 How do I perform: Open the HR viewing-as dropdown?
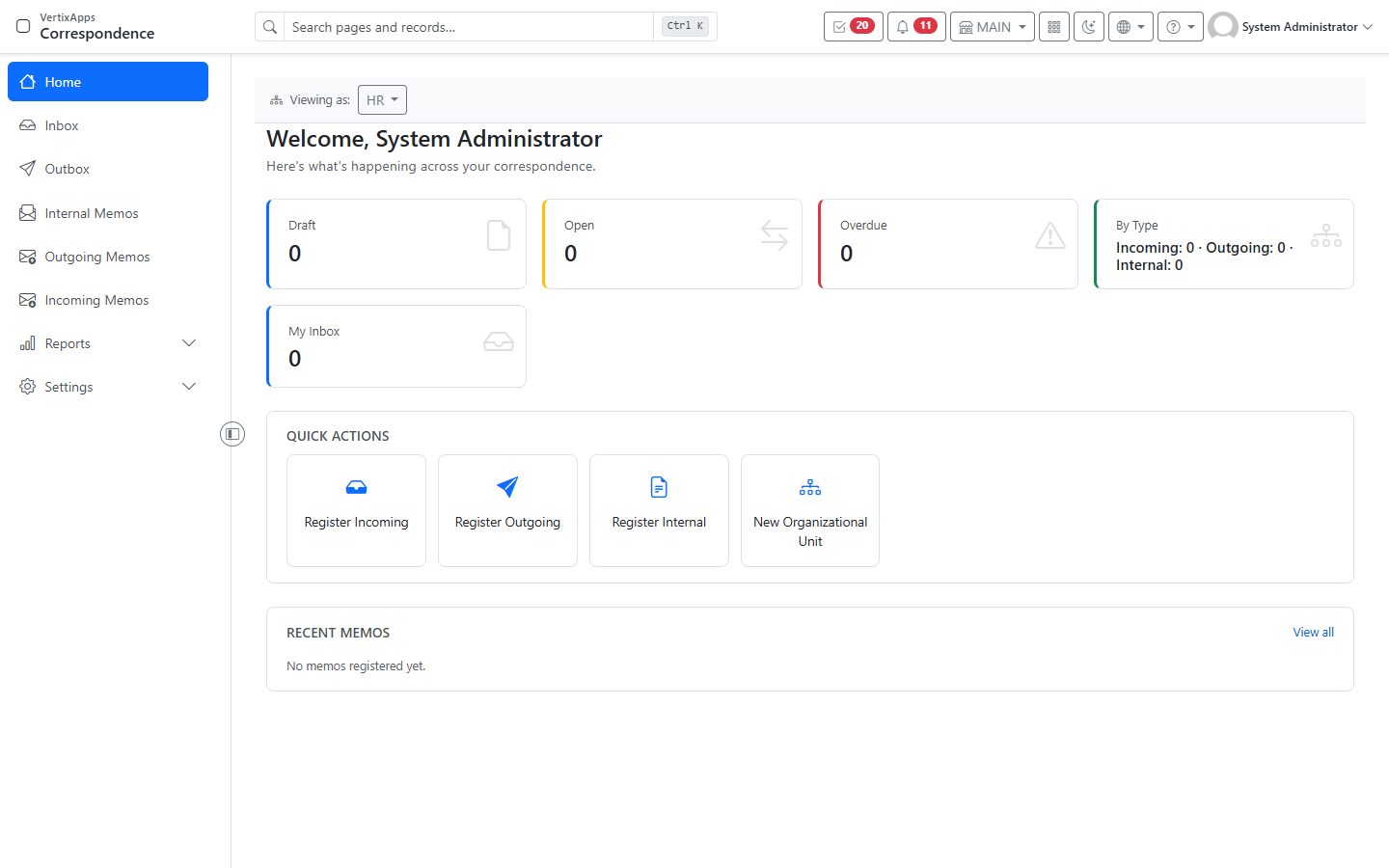click(x=382, y=100)
